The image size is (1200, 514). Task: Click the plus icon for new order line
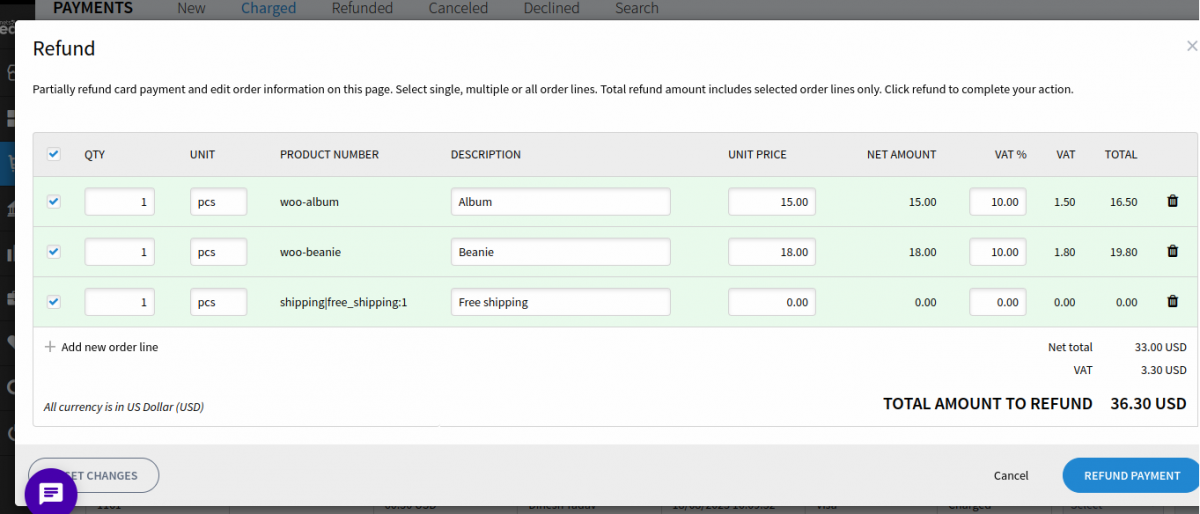(x=50, y=347)
